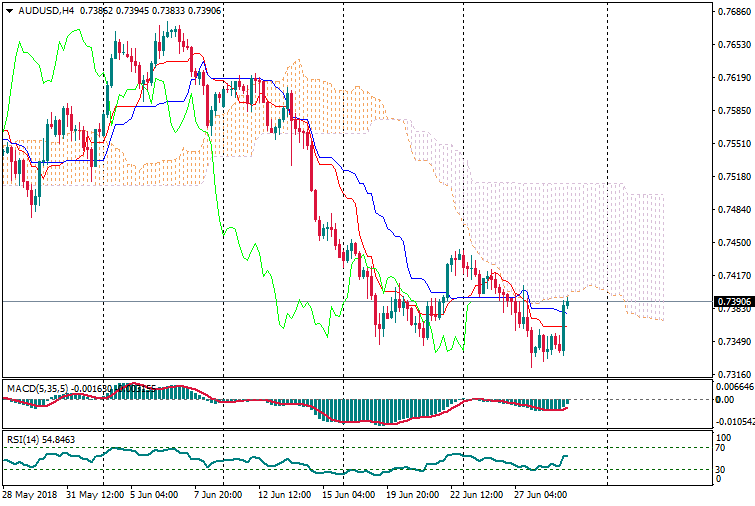The height and width of the screenshot is (506, 755).
Task: Click the 0.74500 price scale label
Action: pos(733,242)
